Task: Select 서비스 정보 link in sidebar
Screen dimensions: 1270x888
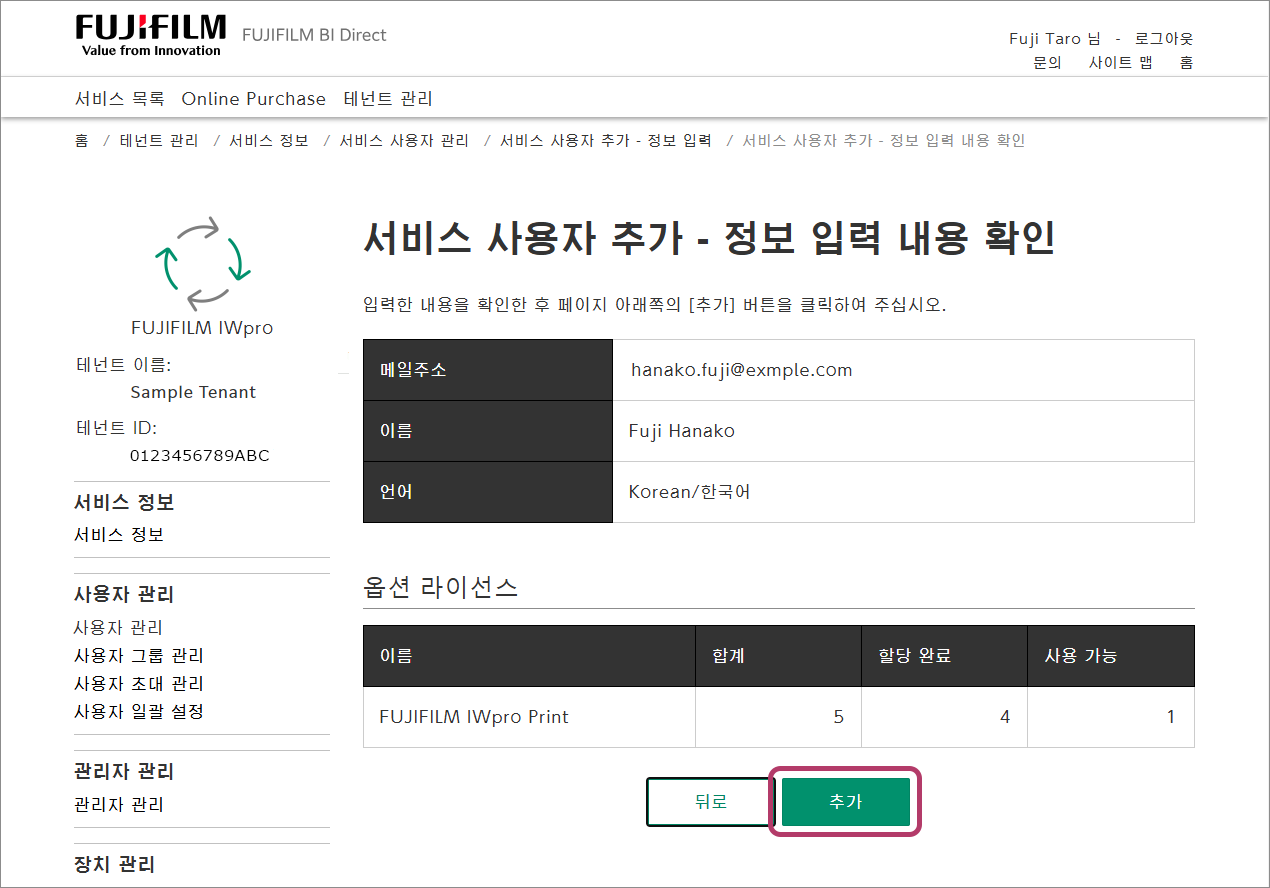Action: [119, 535]
